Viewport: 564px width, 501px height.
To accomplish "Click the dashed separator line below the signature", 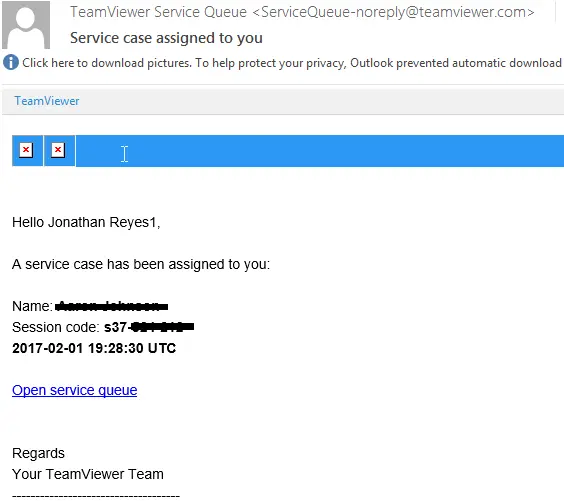I will [96, 496].
